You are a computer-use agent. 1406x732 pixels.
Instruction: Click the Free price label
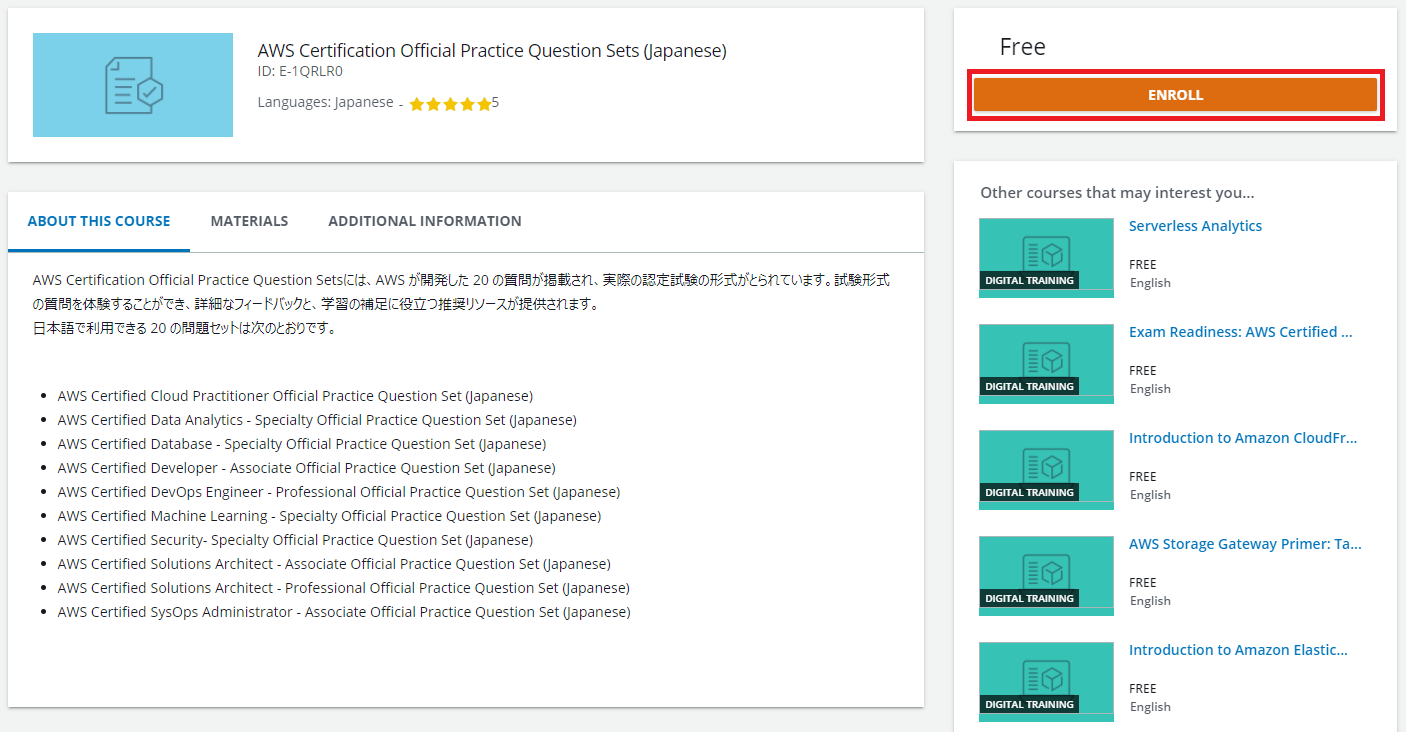click(1022, 47)
